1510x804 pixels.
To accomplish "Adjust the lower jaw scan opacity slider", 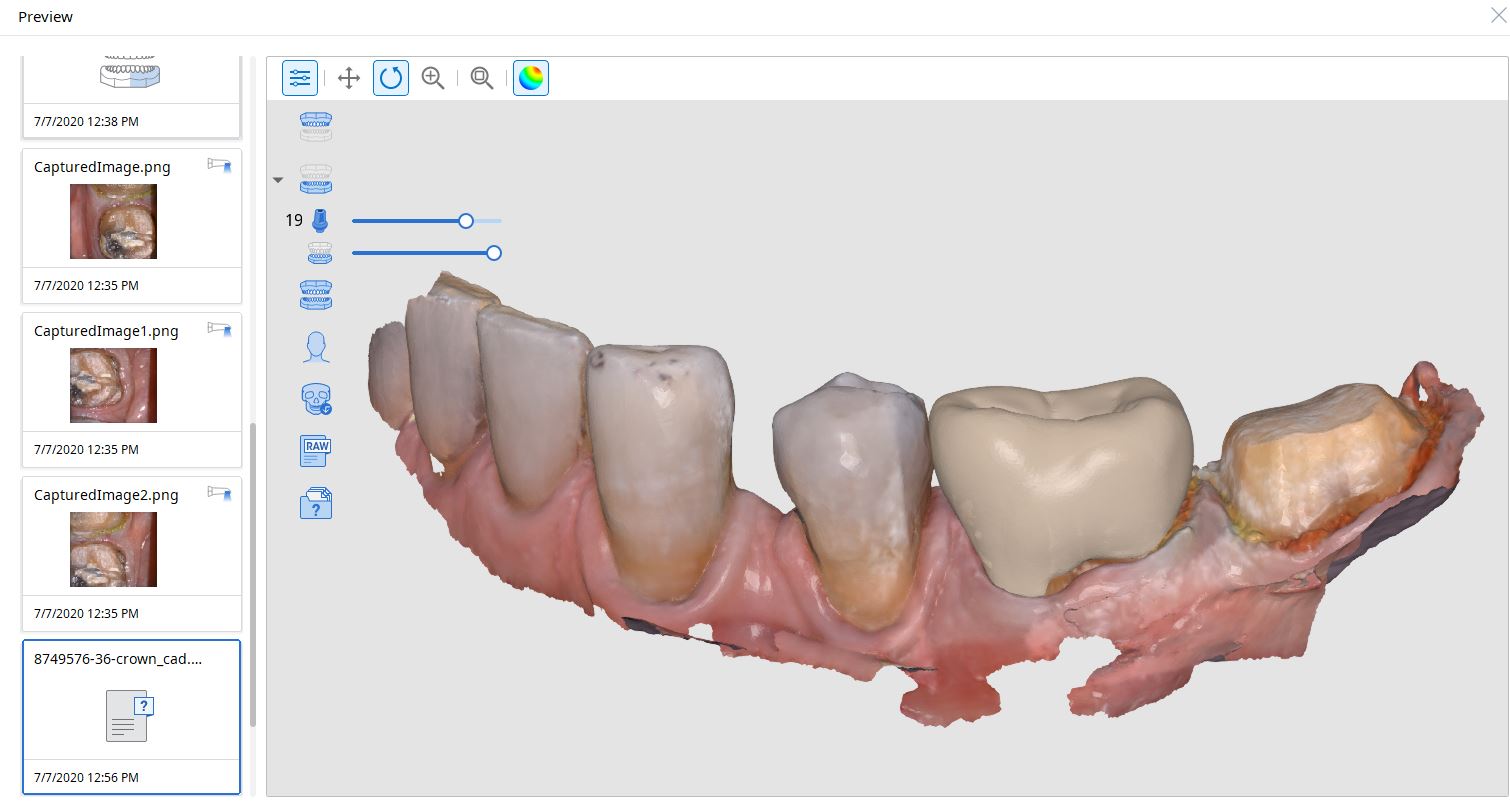I will pyautogui.click(x=493, y=253).
